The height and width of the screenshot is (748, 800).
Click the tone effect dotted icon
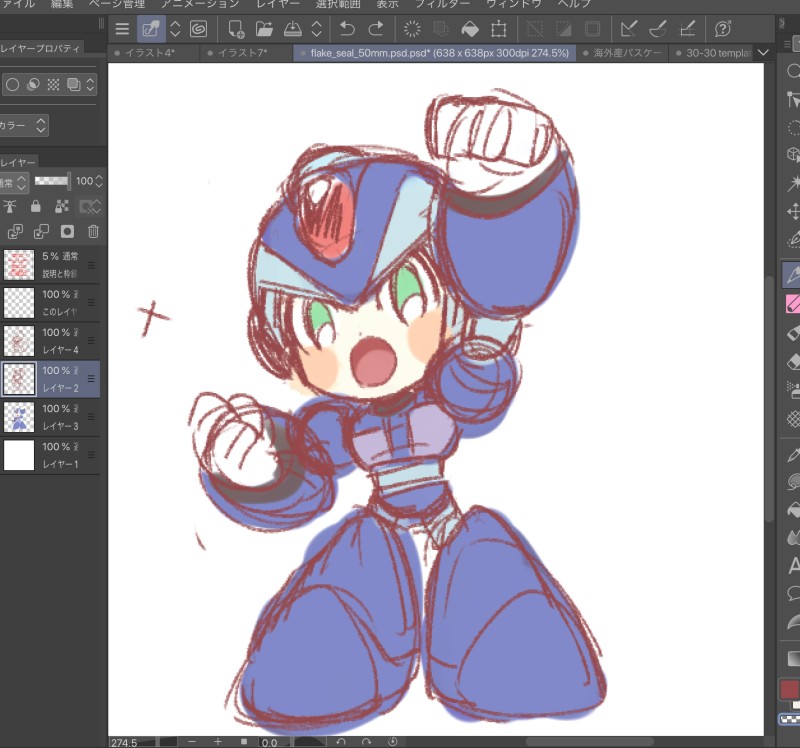pos(53,85)
